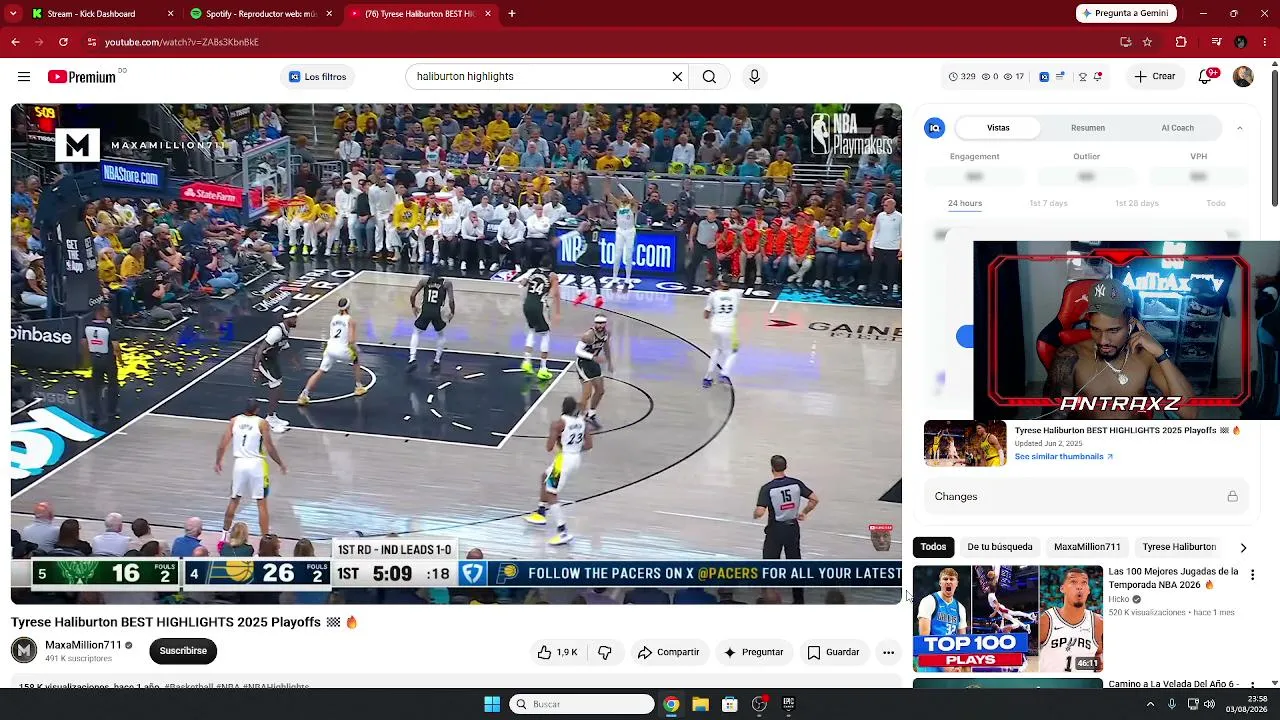This screenshot has width=1280, height=720.
Task: Open the three-dot more actions menu under video
Action: coord(888,652)
